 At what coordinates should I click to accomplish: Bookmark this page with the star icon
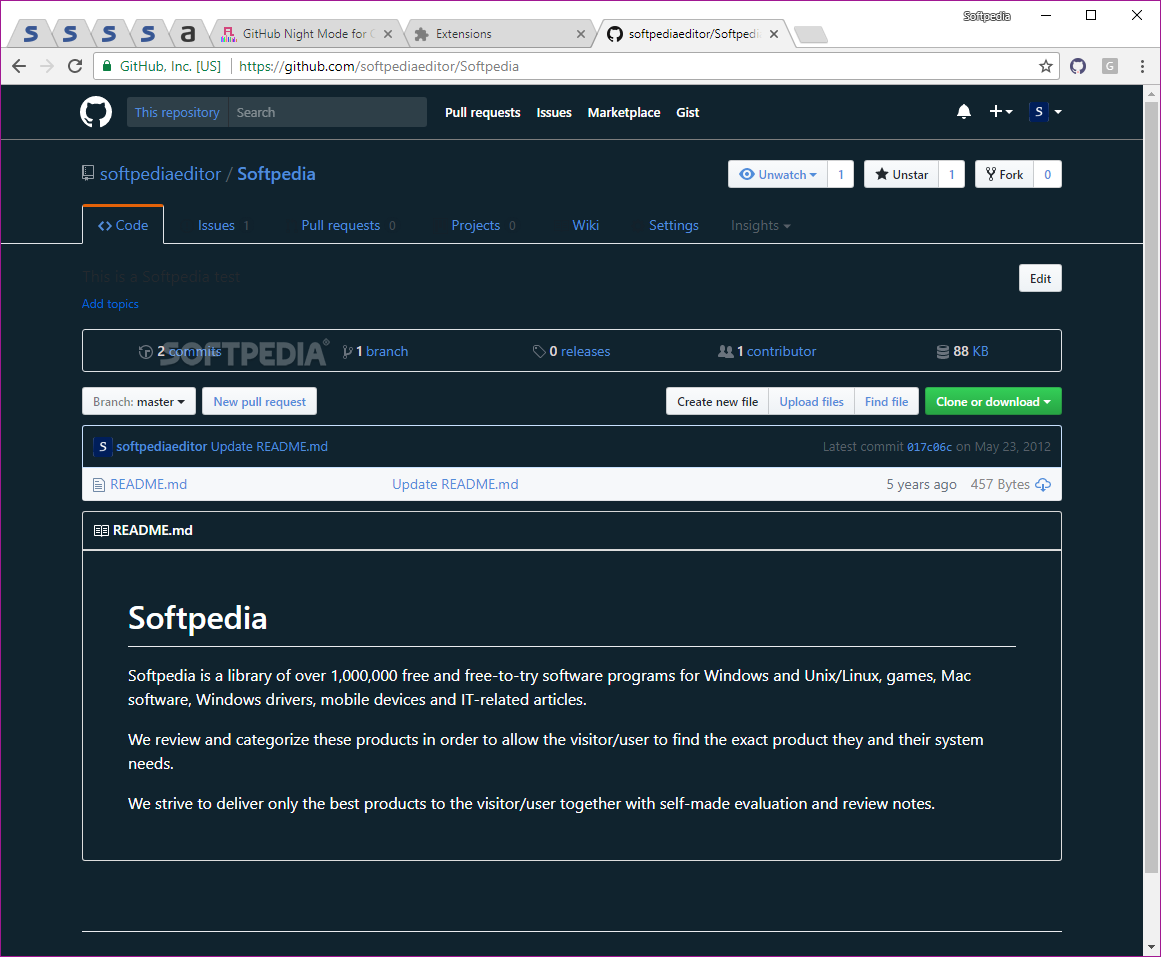tap(1045, 66)
